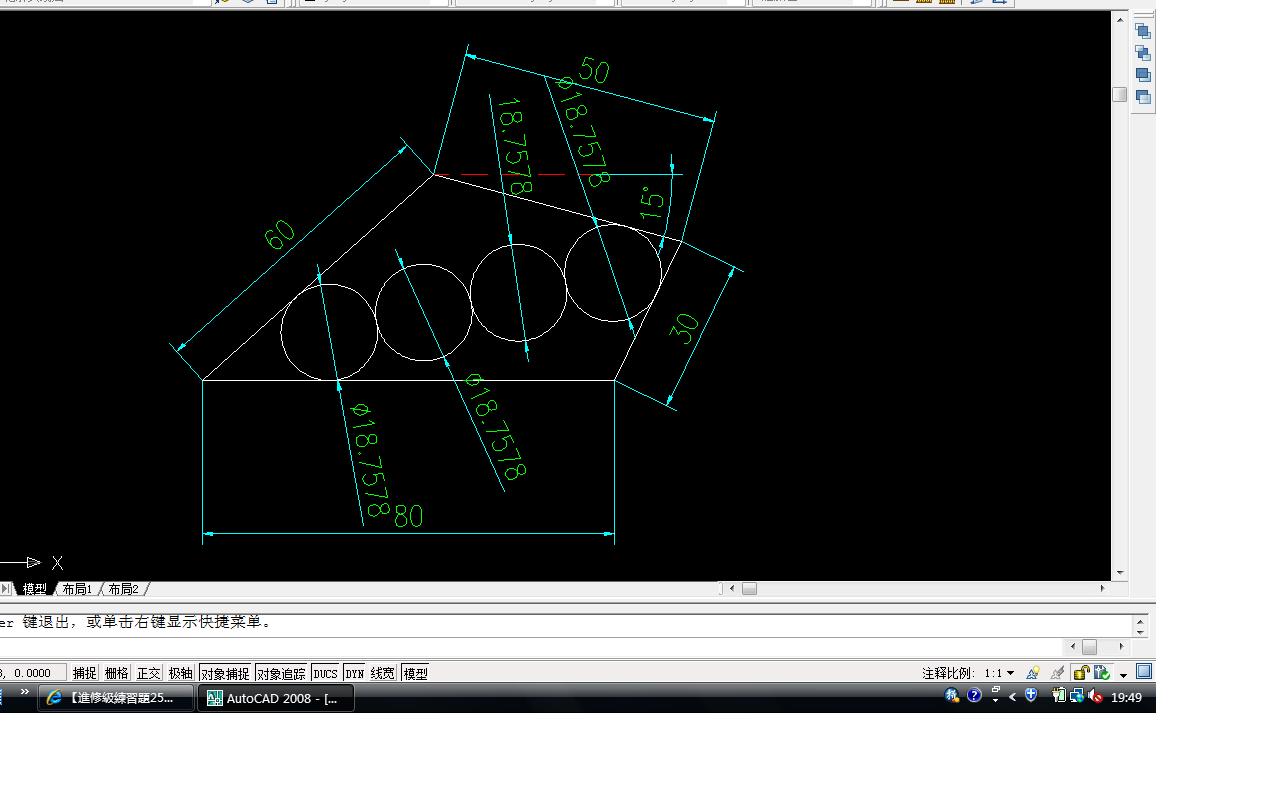
Task: Open the status bar menu arrow
Action: coord(1124,675)
